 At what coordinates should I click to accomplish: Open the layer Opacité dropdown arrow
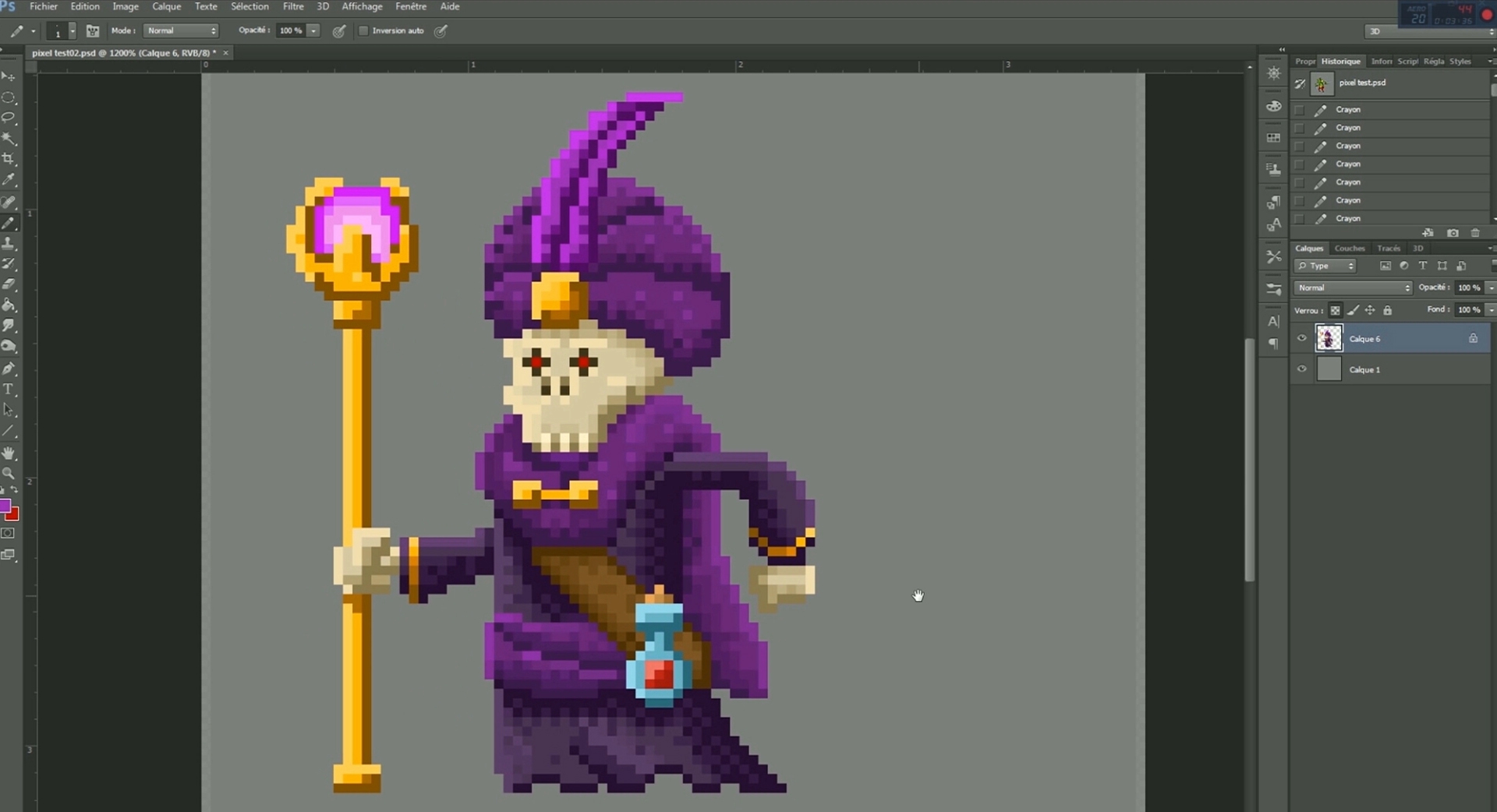pos(1490,288)
